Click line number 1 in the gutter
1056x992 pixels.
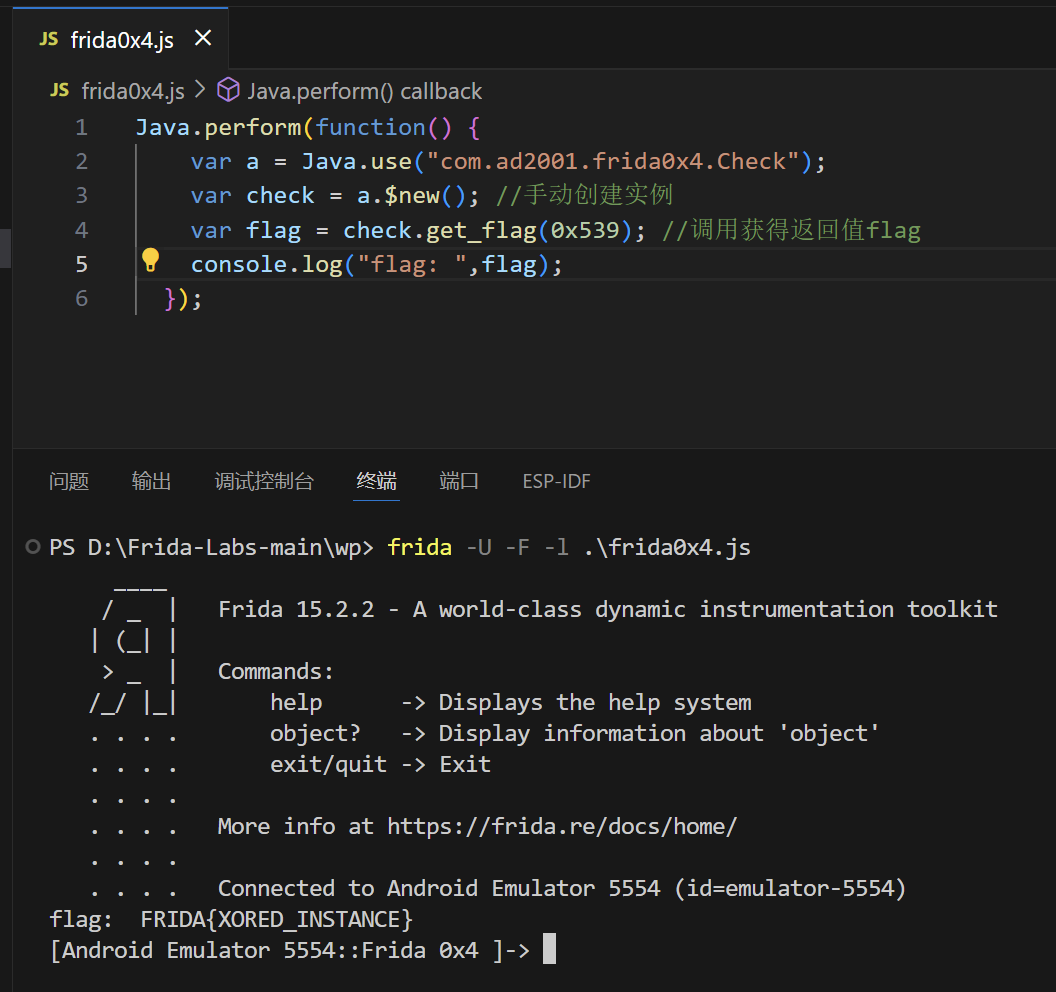click(81, 127)
